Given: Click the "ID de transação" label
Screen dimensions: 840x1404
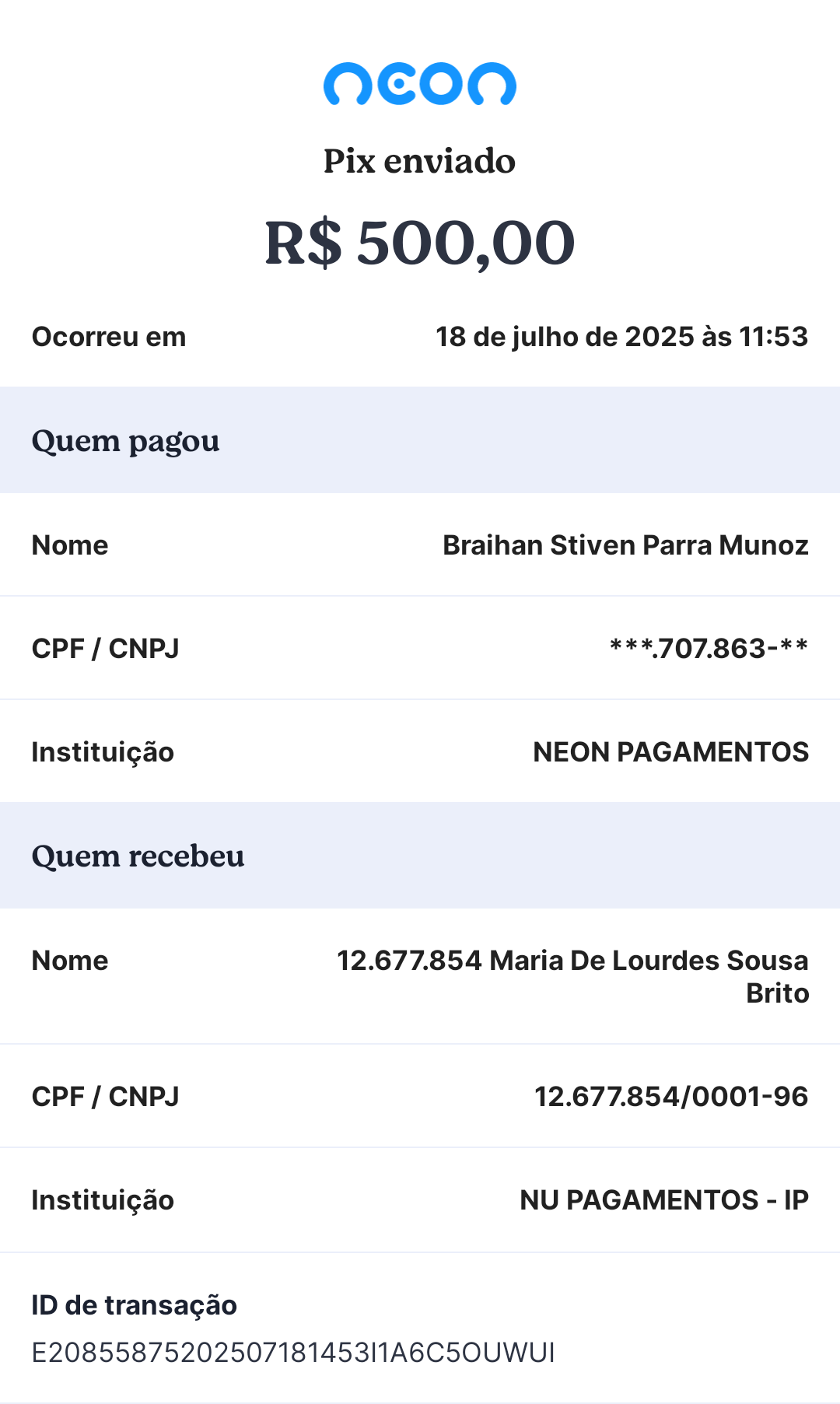Looking at the screenshot, I should pyautogui.click(x=134, y=1305).
